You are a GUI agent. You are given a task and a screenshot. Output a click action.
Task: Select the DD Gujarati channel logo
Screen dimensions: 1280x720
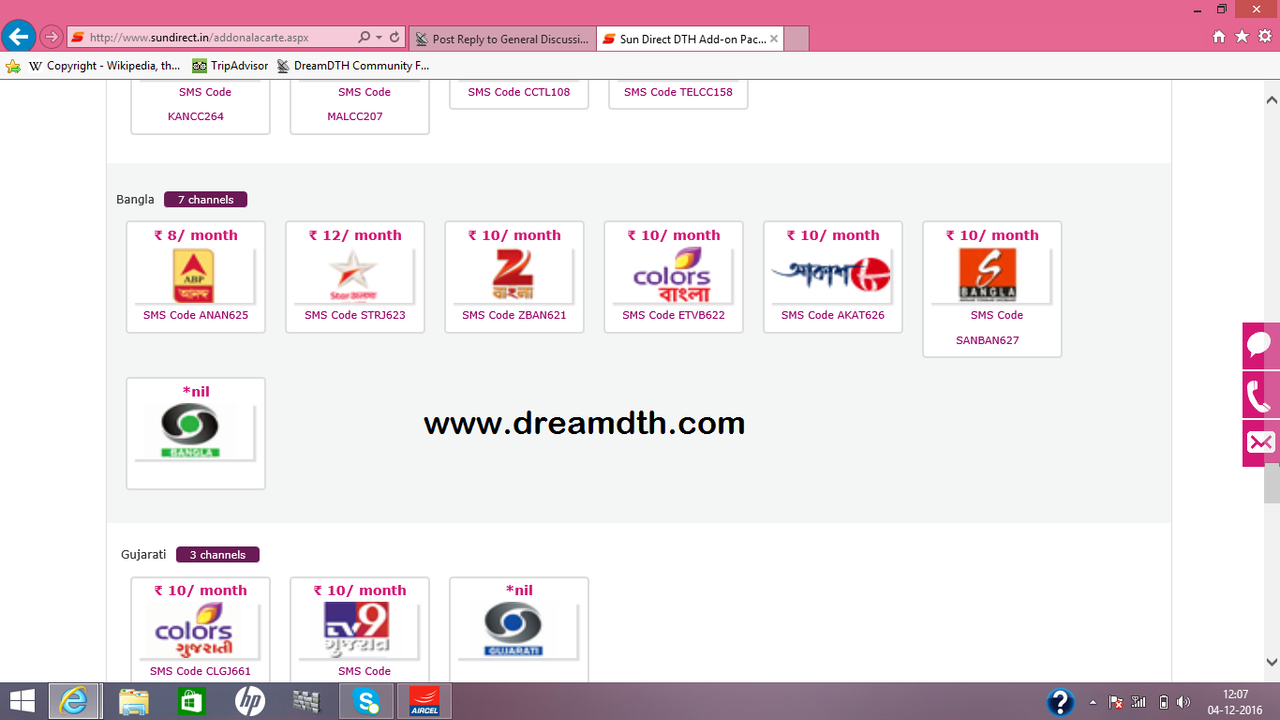(513, 631)
